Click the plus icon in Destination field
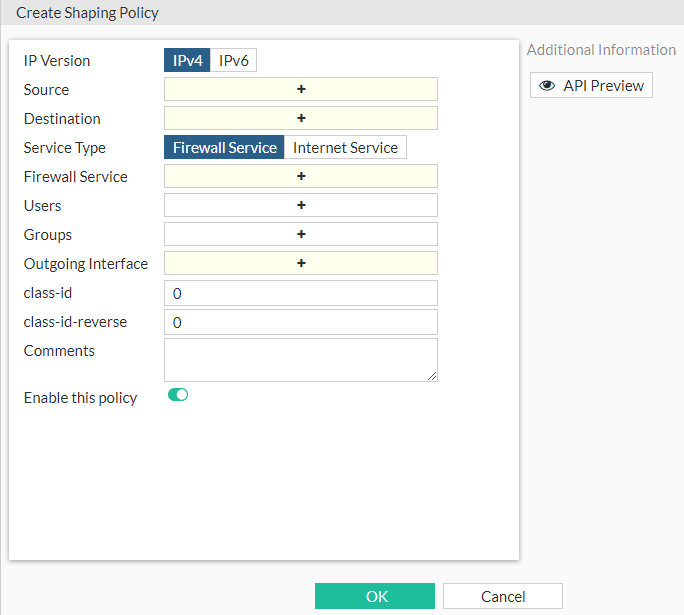The width and height of the screenshot is (684, 615). [301, 118]
